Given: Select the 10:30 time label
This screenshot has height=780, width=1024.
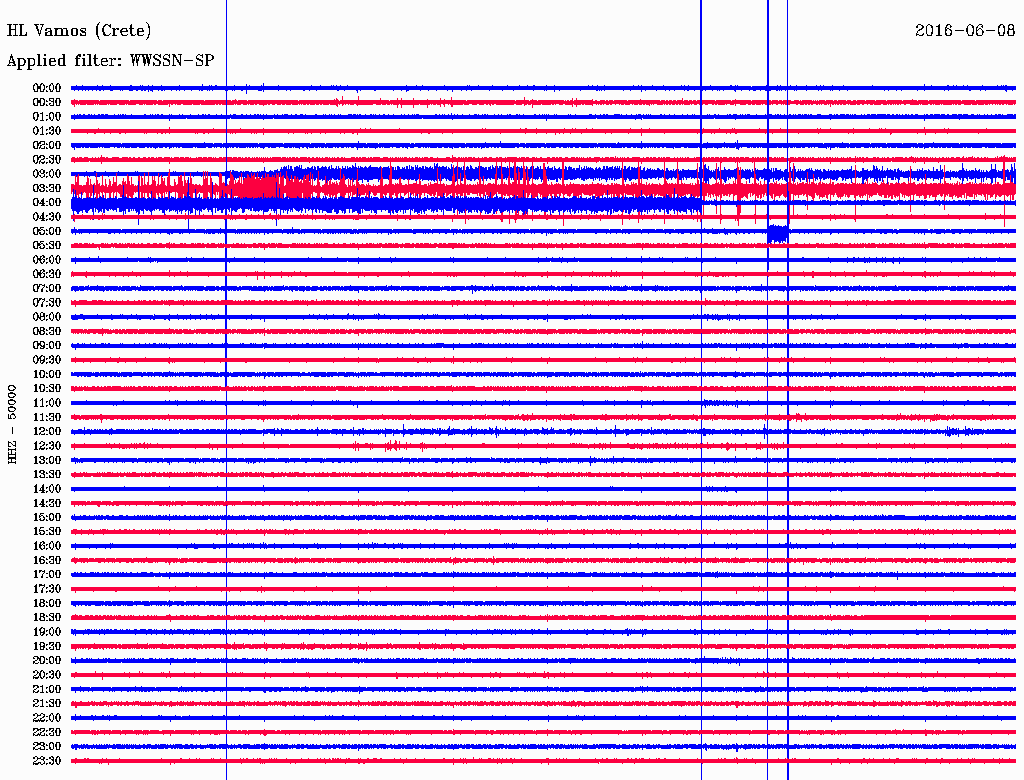Looking at the screenshot, I should pos(47,388).
